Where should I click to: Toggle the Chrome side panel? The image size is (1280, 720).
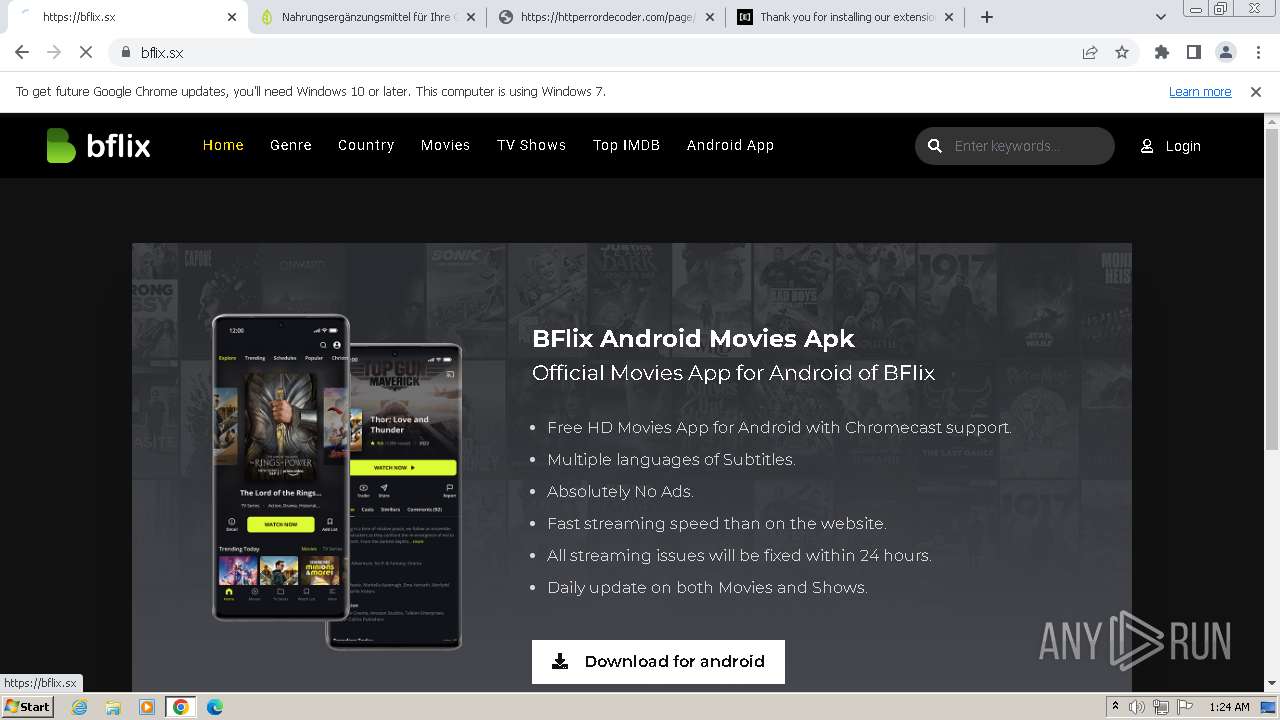click(x=1194, y=52)
